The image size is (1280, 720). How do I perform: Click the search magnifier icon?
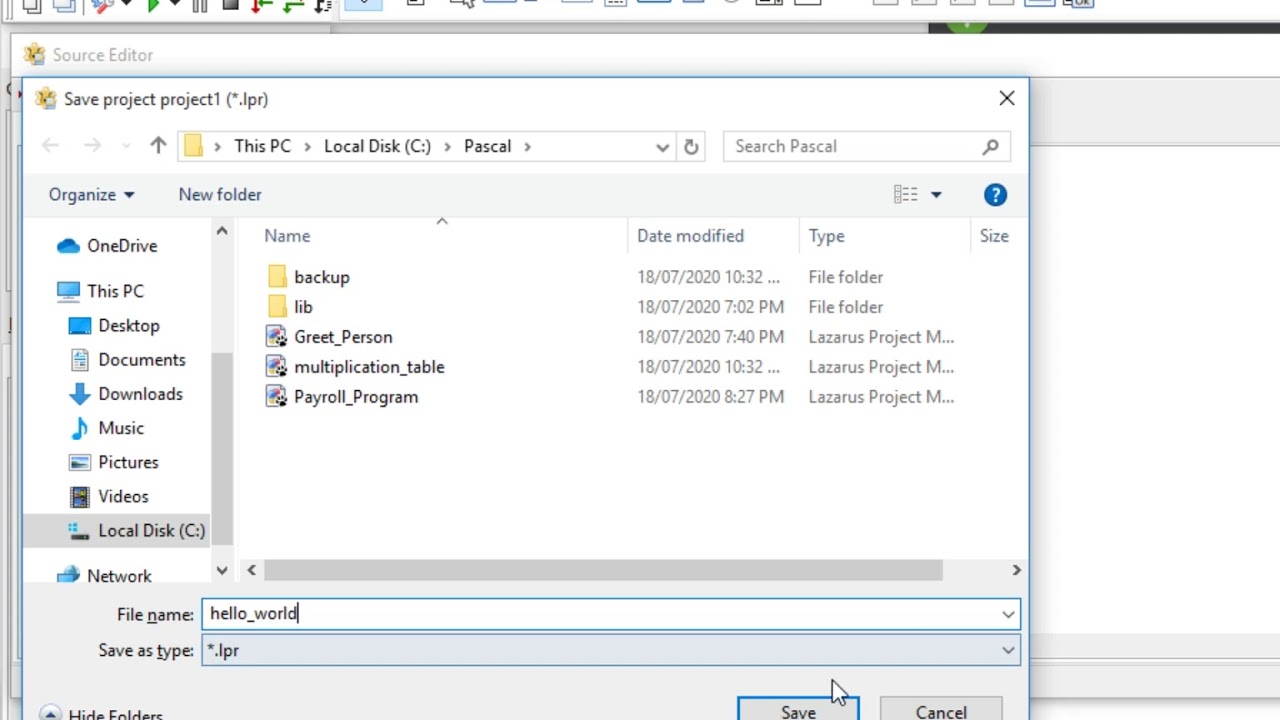pos(990,147)
